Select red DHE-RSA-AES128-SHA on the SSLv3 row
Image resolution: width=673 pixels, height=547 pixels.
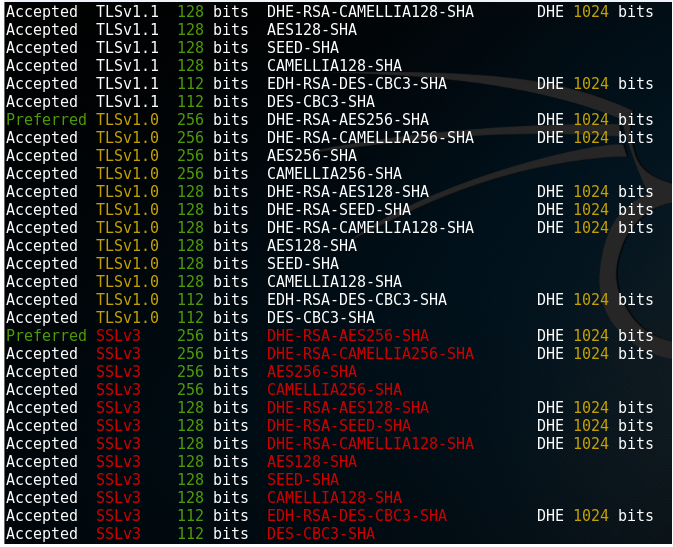coord(348,408)
